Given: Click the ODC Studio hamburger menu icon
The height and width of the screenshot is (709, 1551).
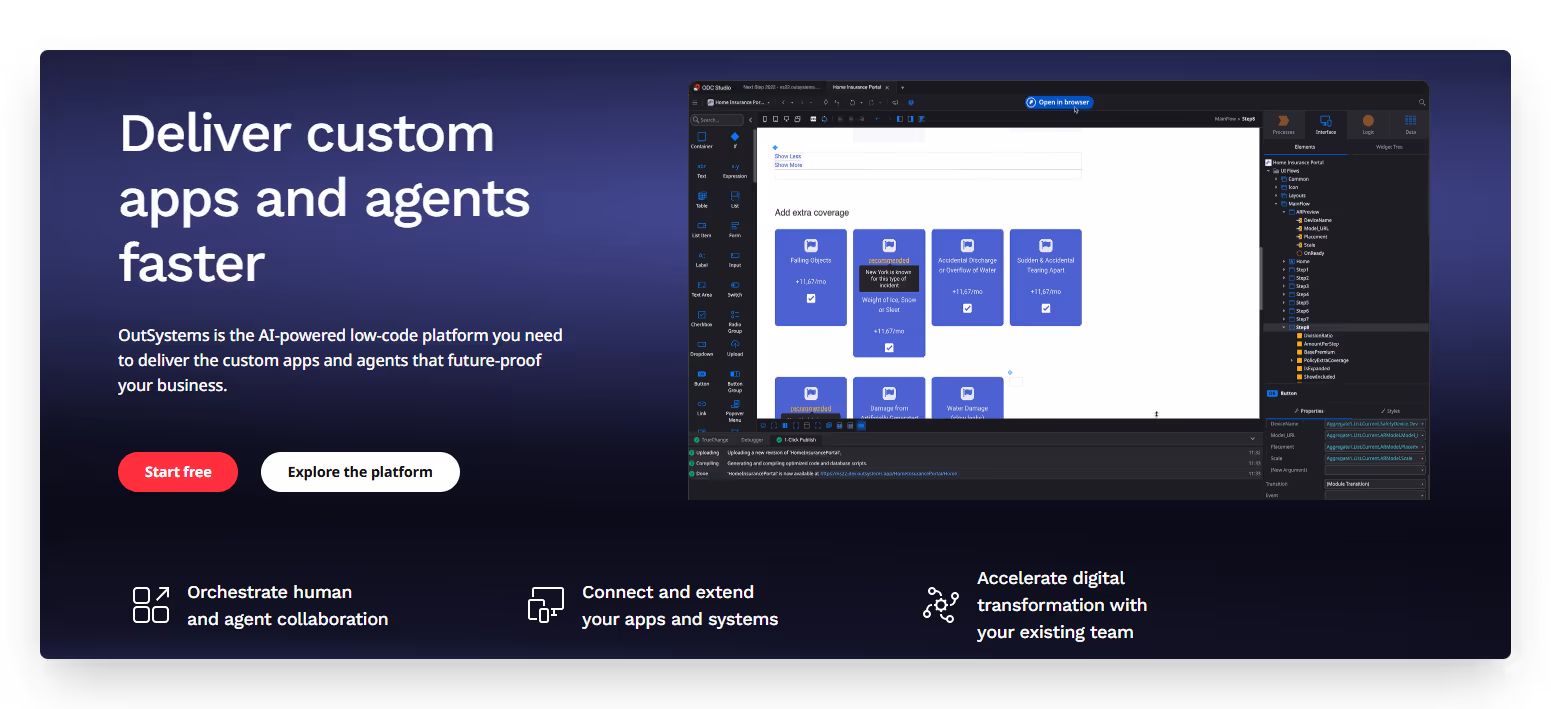Looking at the screenshot, I should pos(695,102).
